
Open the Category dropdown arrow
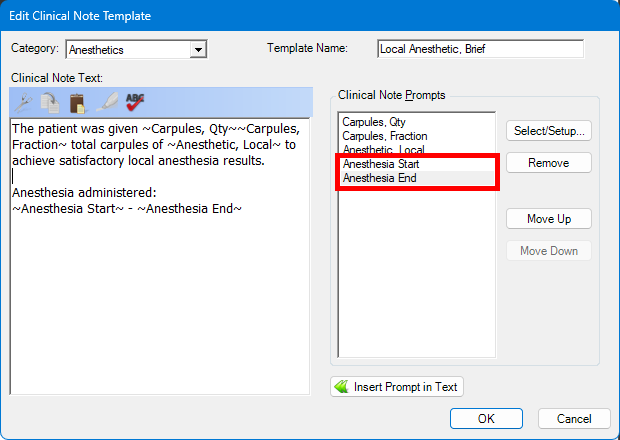click(198, 50)
